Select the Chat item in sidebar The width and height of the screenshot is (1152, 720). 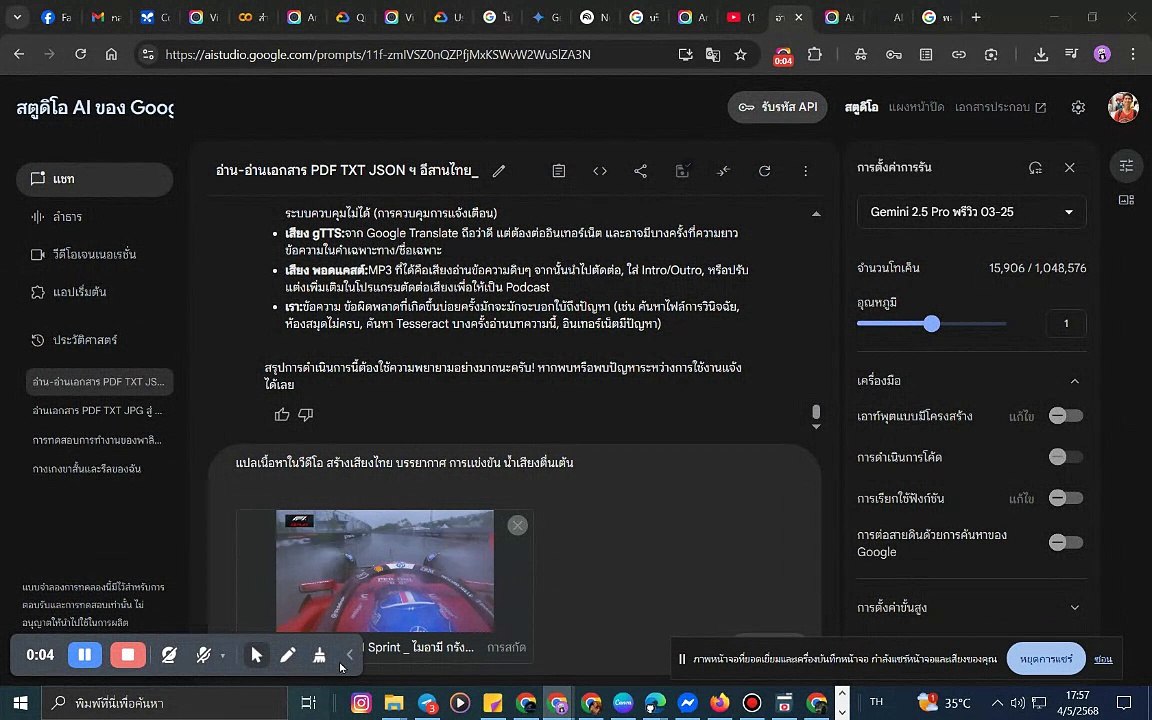[95, 179]
